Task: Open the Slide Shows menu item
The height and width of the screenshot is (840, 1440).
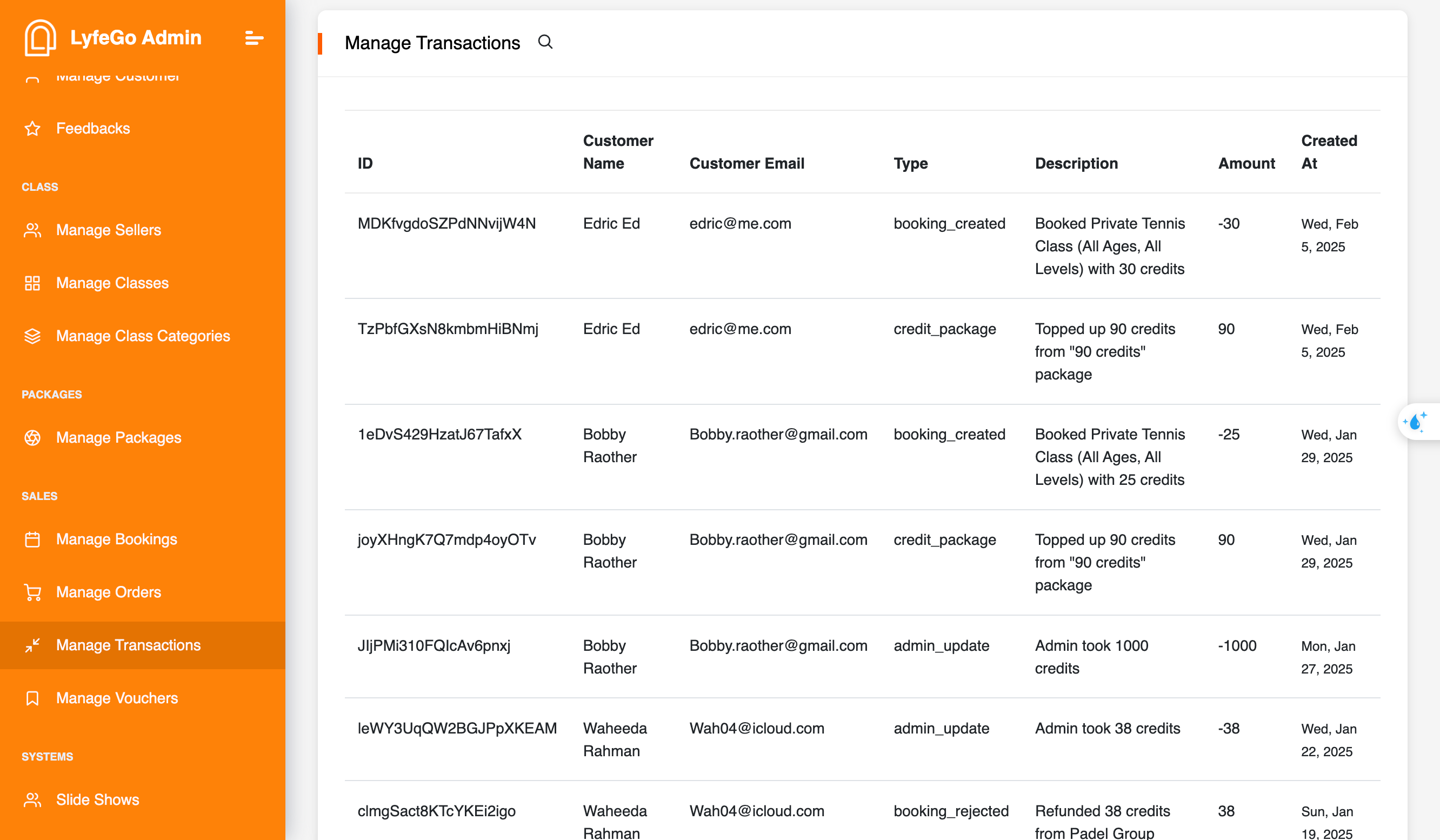Action: pyautogui.click(x=97, y=799)
